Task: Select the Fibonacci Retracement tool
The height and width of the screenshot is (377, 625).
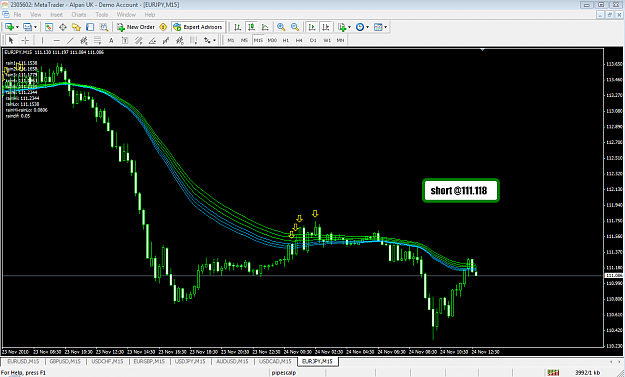Action: point(98,40)
